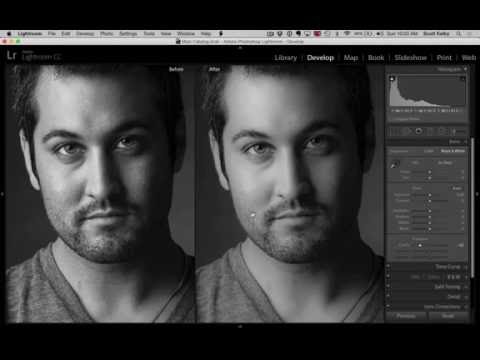Collapse the top module picker panel arrow

pyautogui.click(x=240, y=48)
